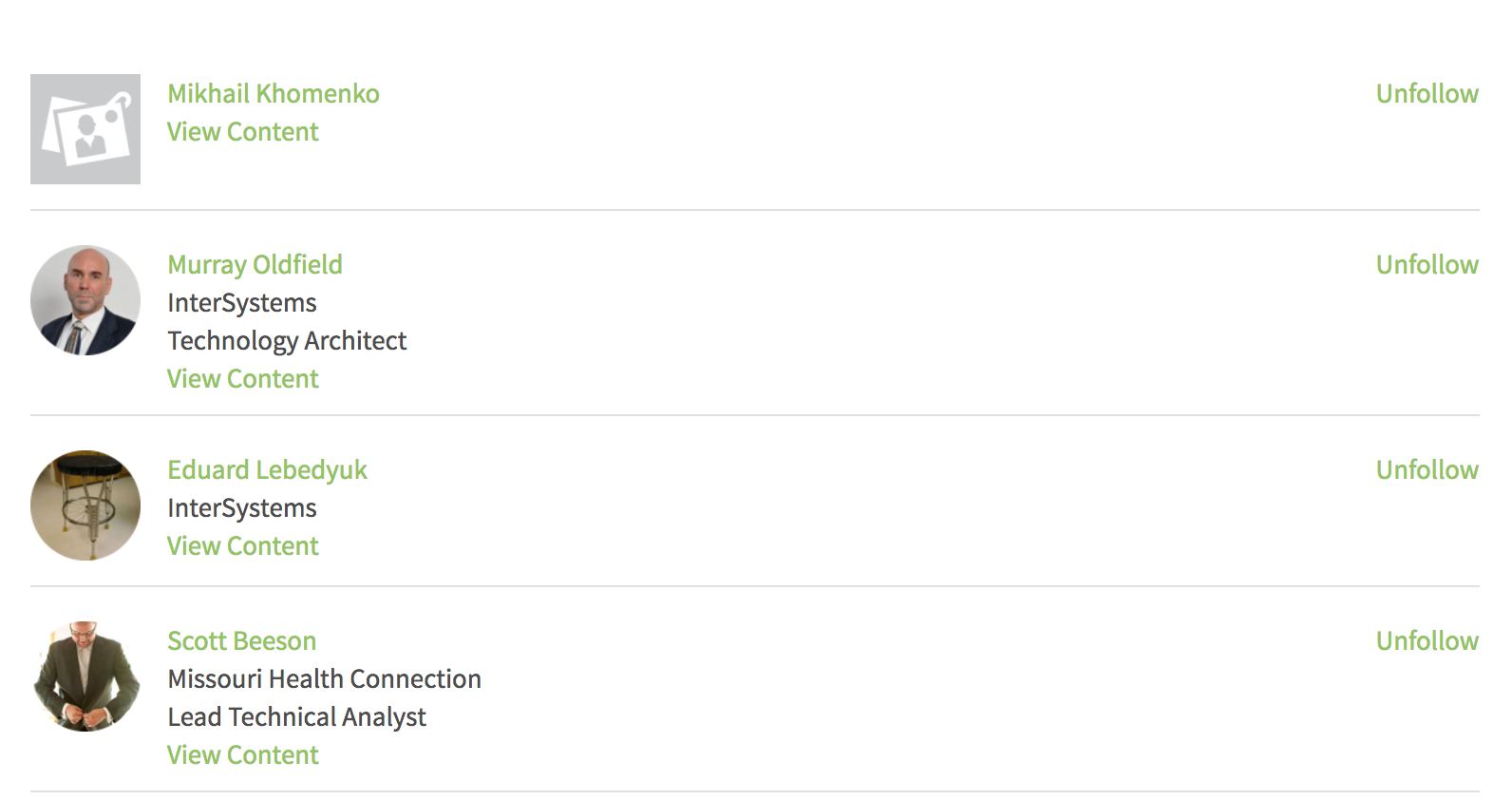This screenshot has width=1512, height=800.
Task: Click Eduard Lebedyuk's profile picture
Action: pos(85,505)
